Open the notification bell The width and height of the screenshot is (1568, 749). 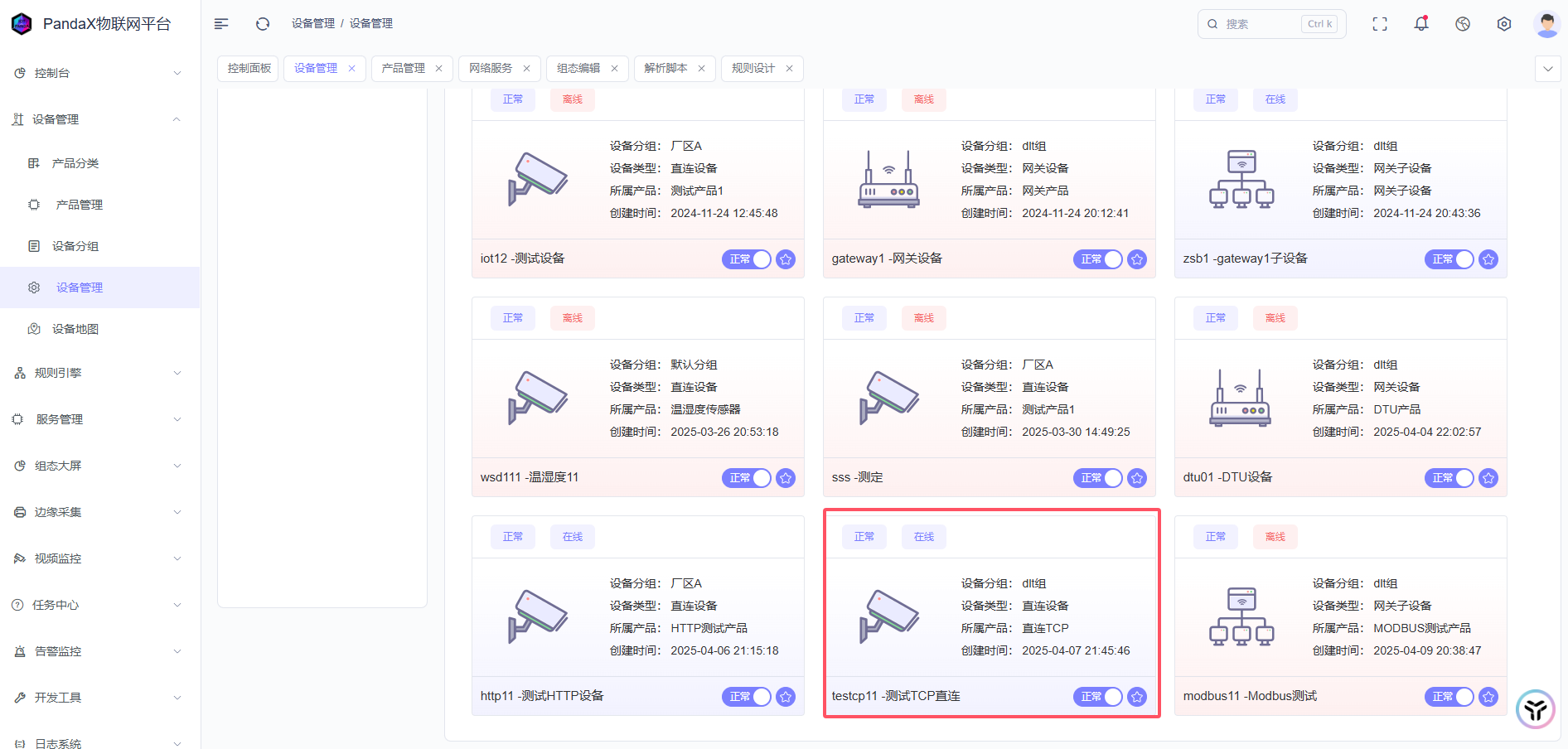[1421, 24]
